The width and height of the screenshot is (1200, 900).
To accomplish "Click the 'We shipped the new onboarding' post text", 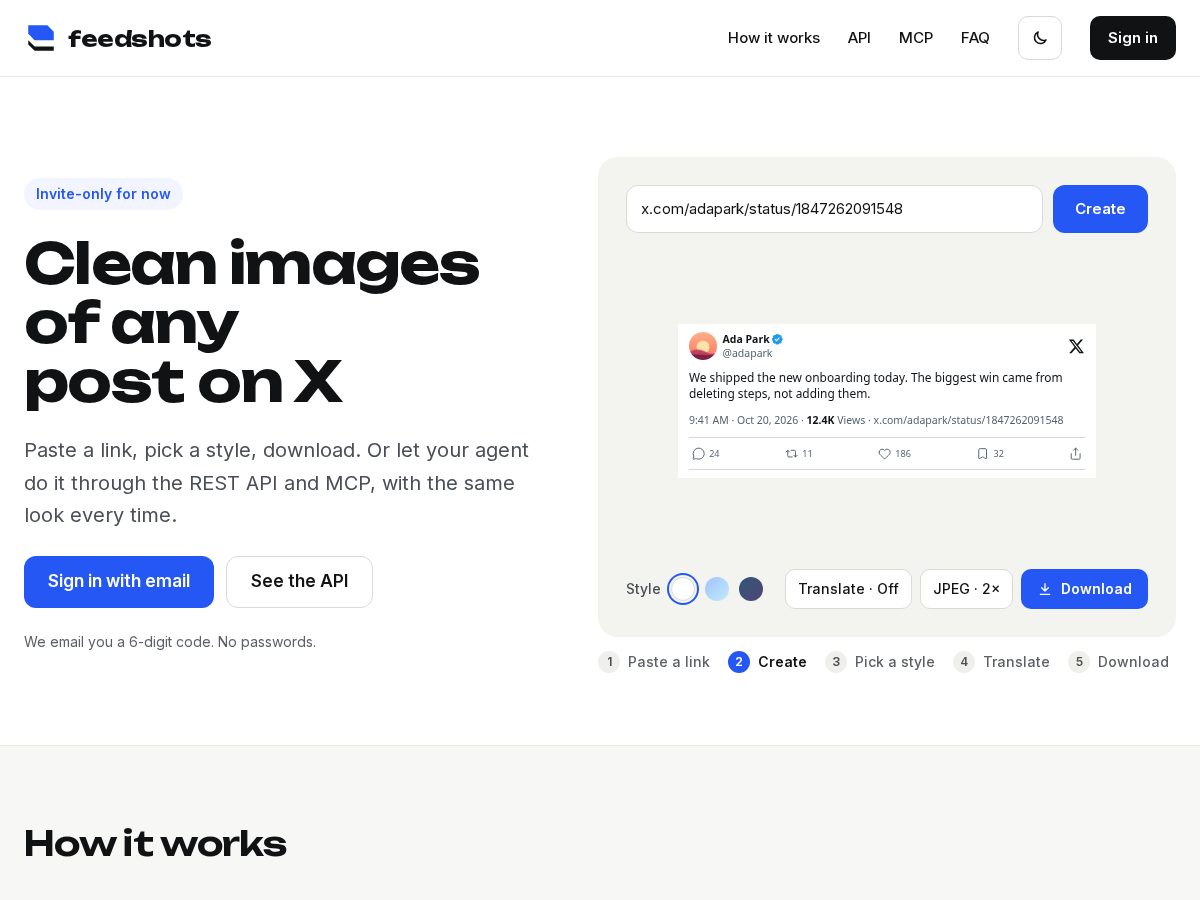I will click(876, 385).
